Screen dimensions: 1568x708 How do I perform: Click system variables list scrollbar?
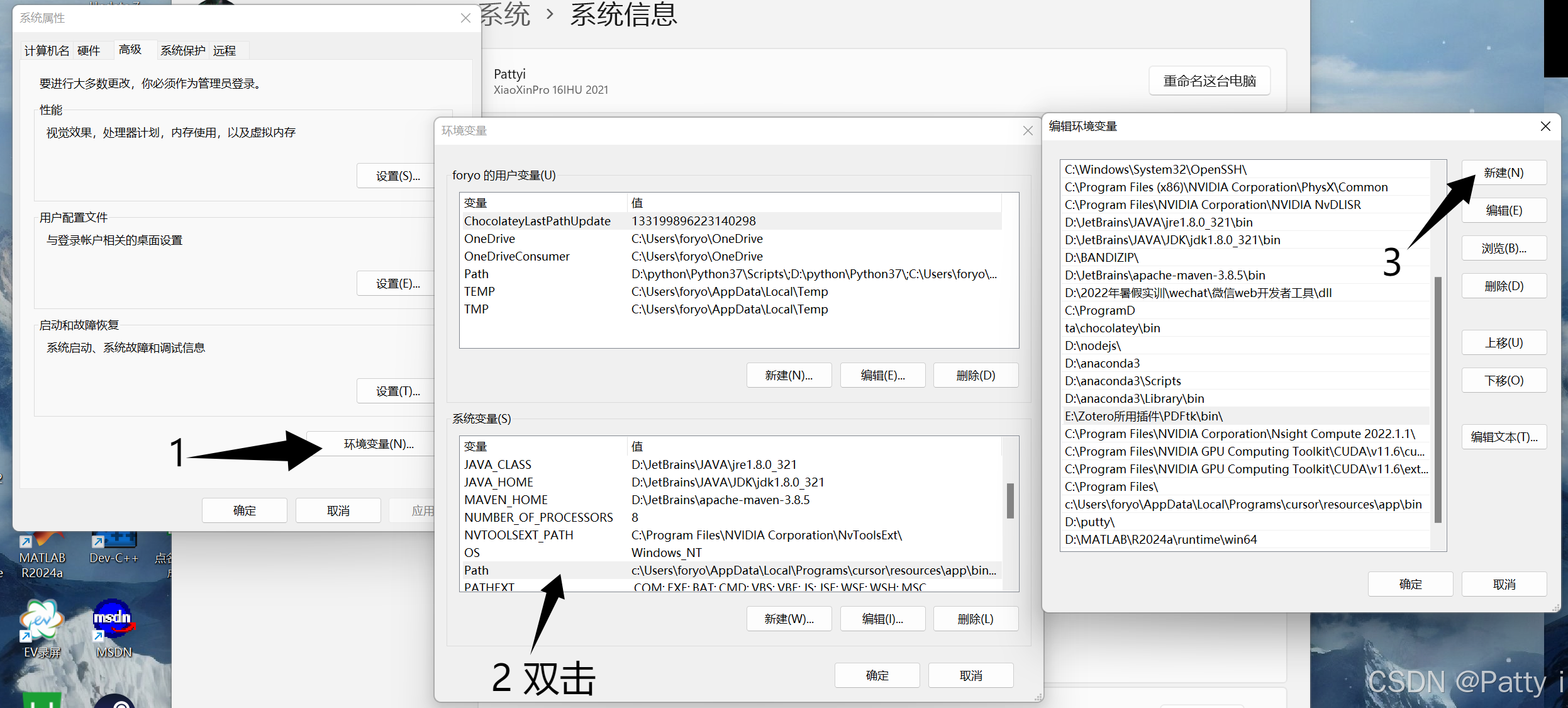pyautogui.click(x=1010, y=500)
